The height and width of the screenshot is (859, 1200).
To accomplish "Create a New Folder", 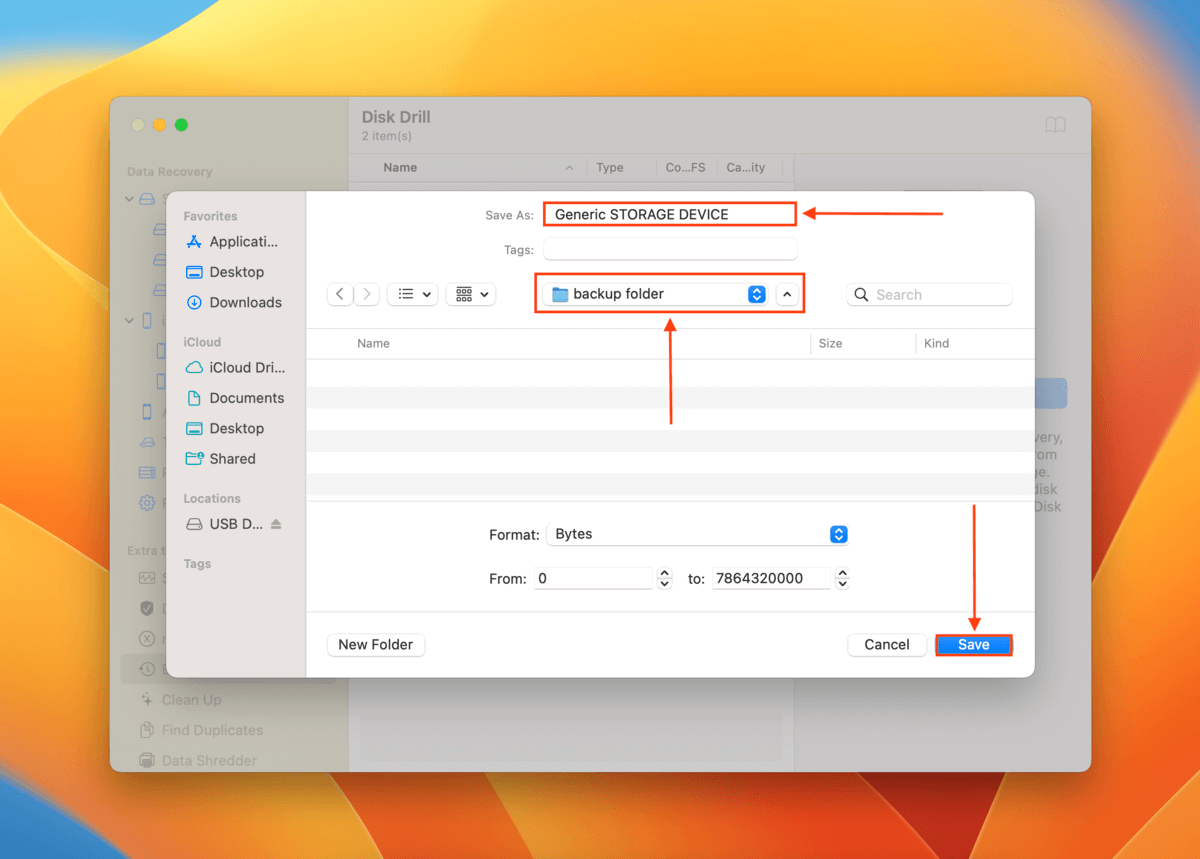I will coord(376,645).
